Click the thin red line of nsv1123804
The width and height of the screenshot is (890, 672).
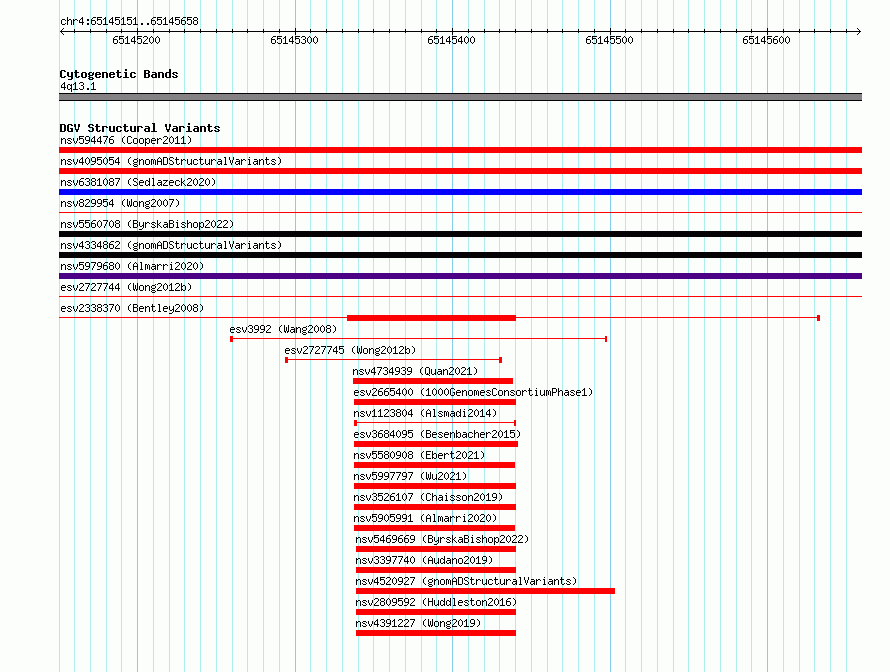435,423
